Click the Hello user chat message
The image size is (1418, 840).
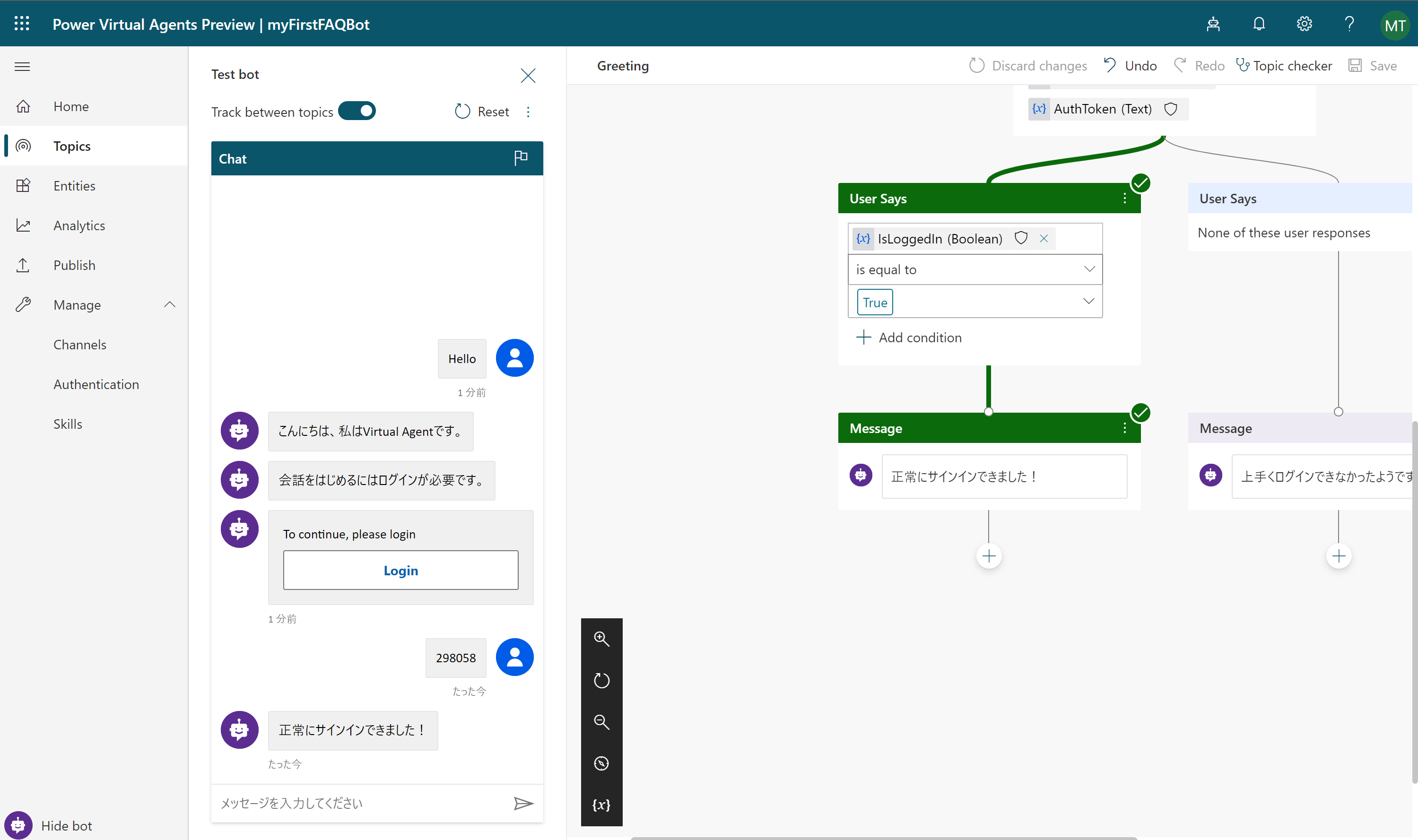coord(462,358)
